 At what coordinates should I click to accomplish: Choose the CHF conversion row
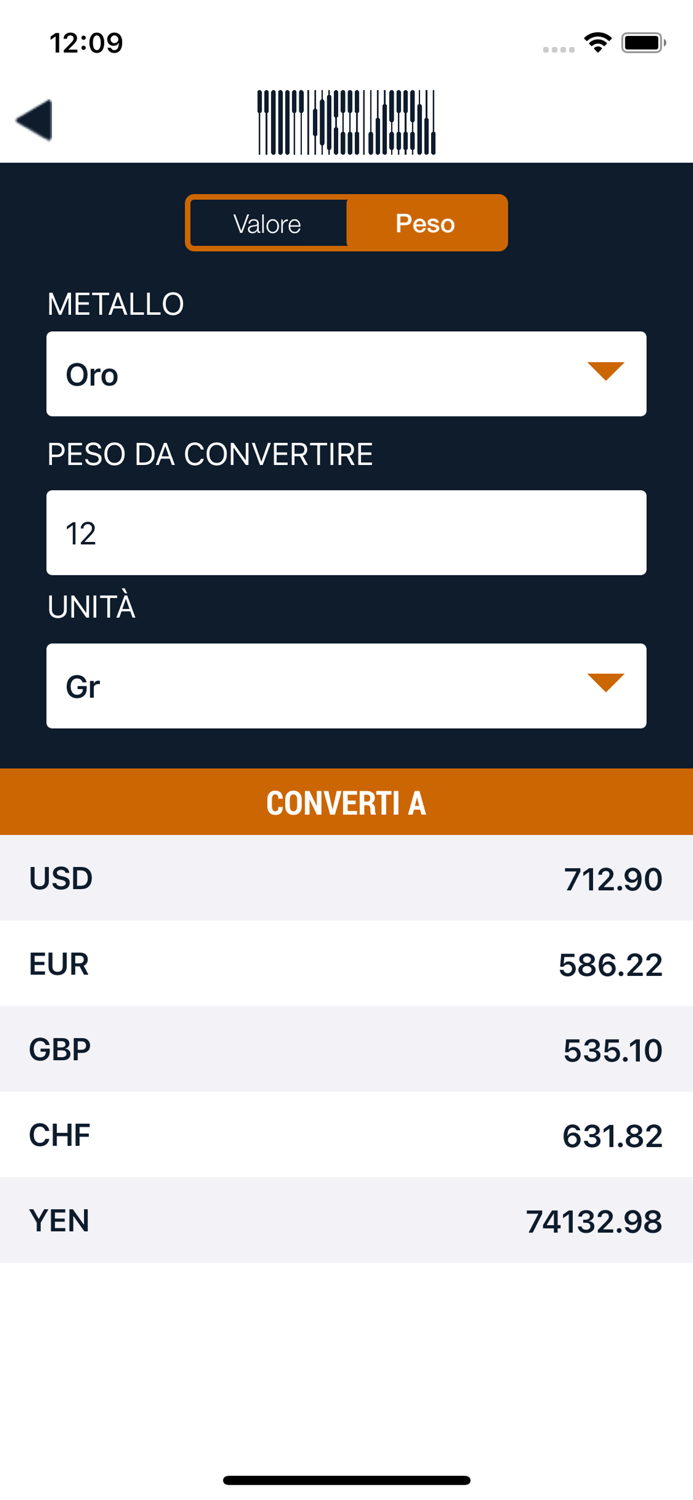[346, 1135]
